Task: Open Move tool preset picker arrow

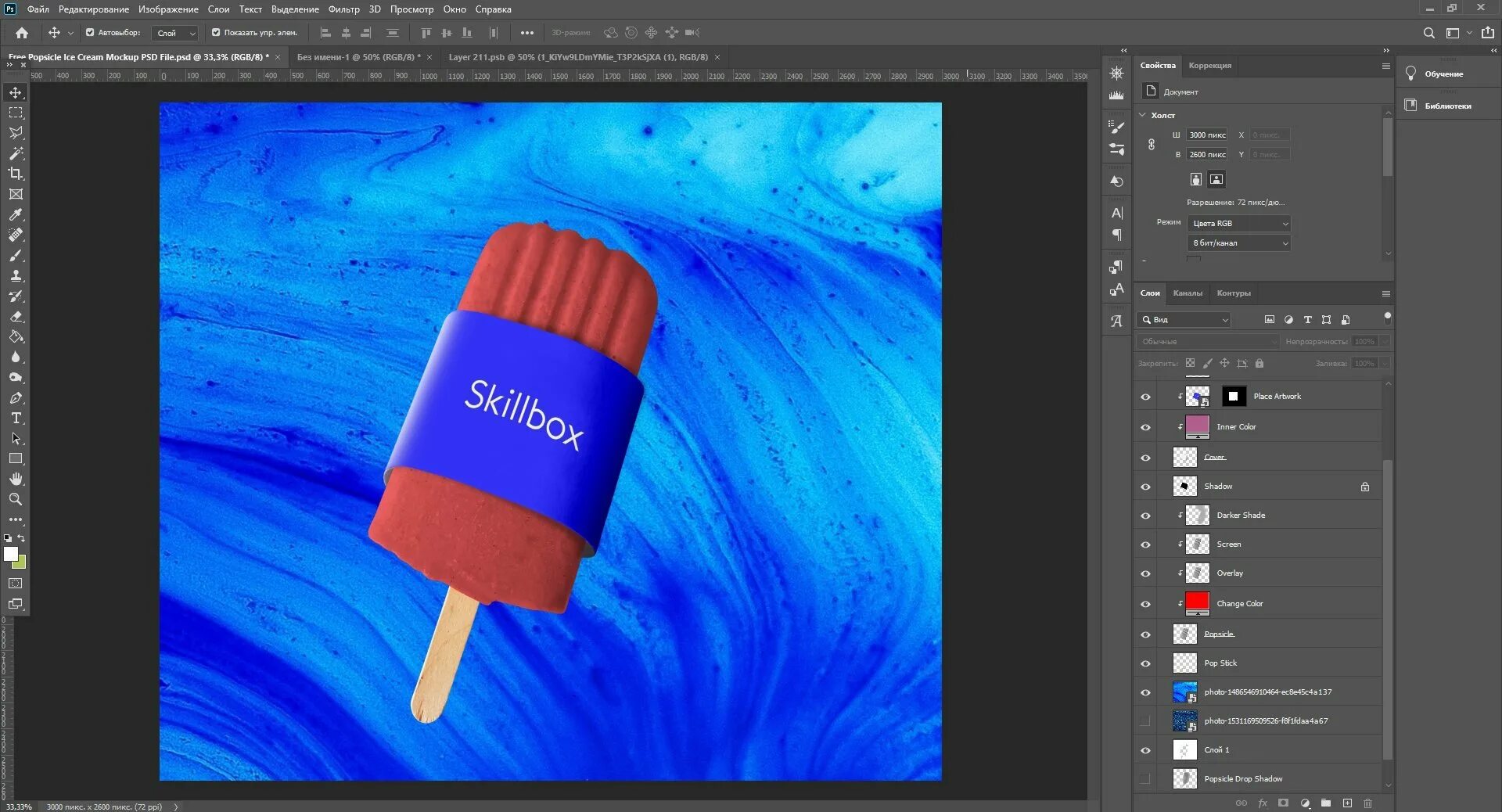Action: (70, 33)
